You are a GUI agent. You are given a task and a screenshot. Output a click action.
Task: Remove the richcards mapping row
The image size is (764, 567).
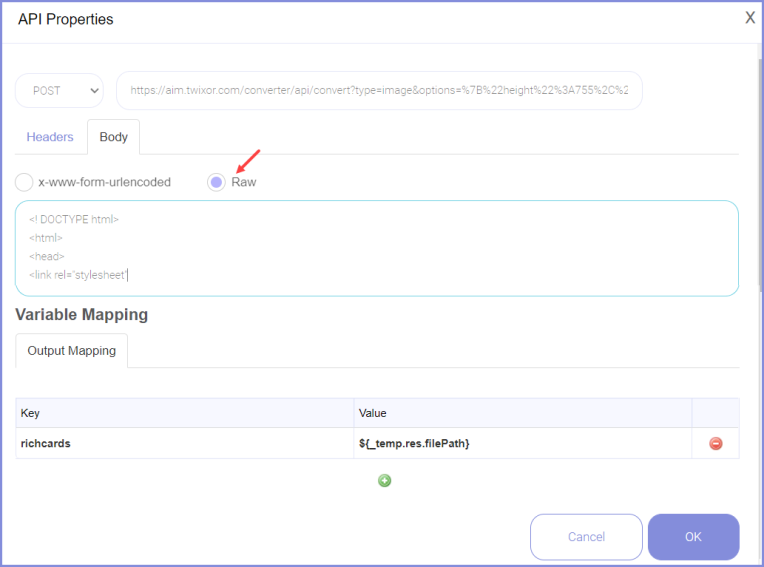(x=715, y=444)
